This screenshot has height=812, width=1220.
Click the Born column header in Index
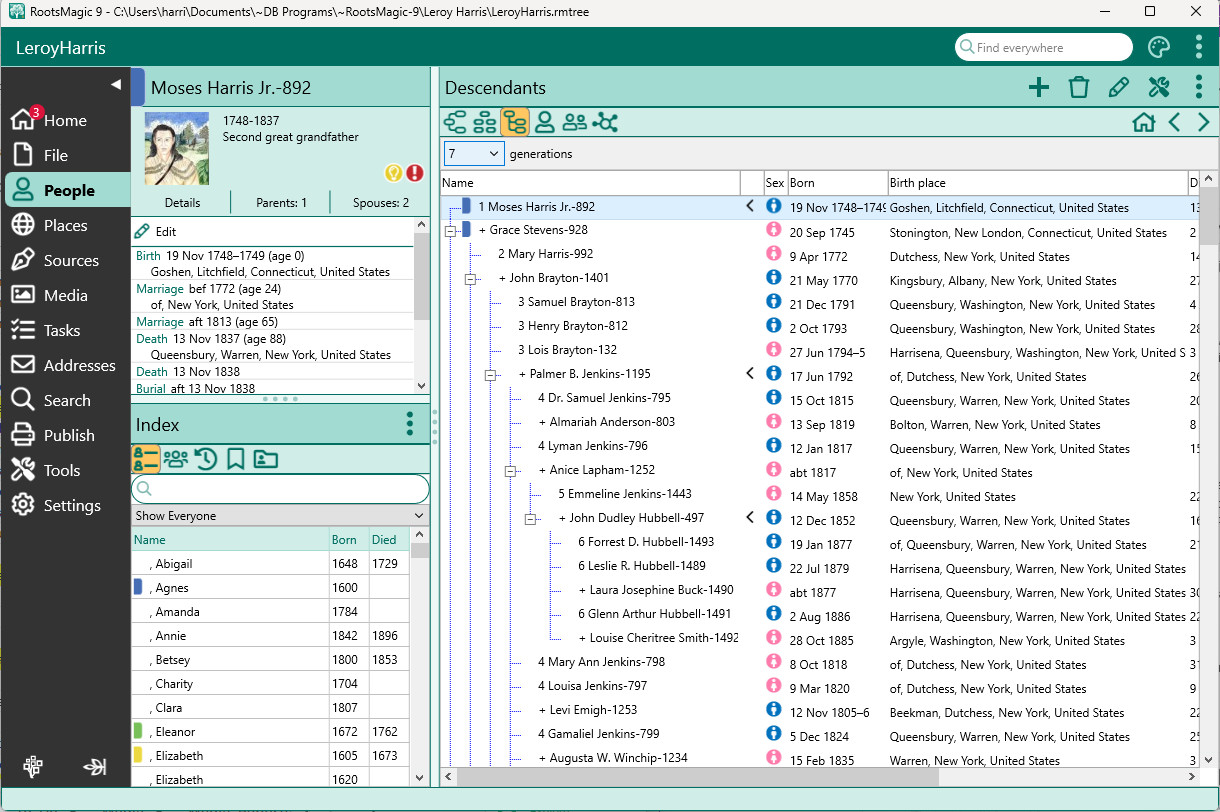345,540
